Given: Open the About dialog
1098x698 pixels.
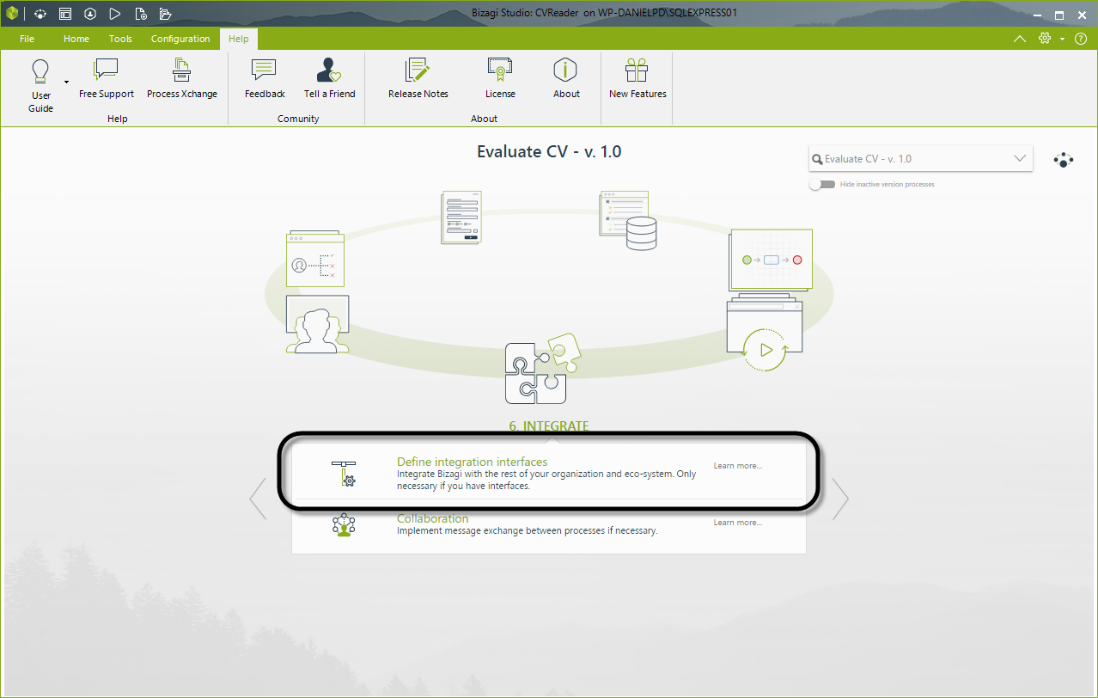Looking at the screenshot, I should (x=566, y=78).
